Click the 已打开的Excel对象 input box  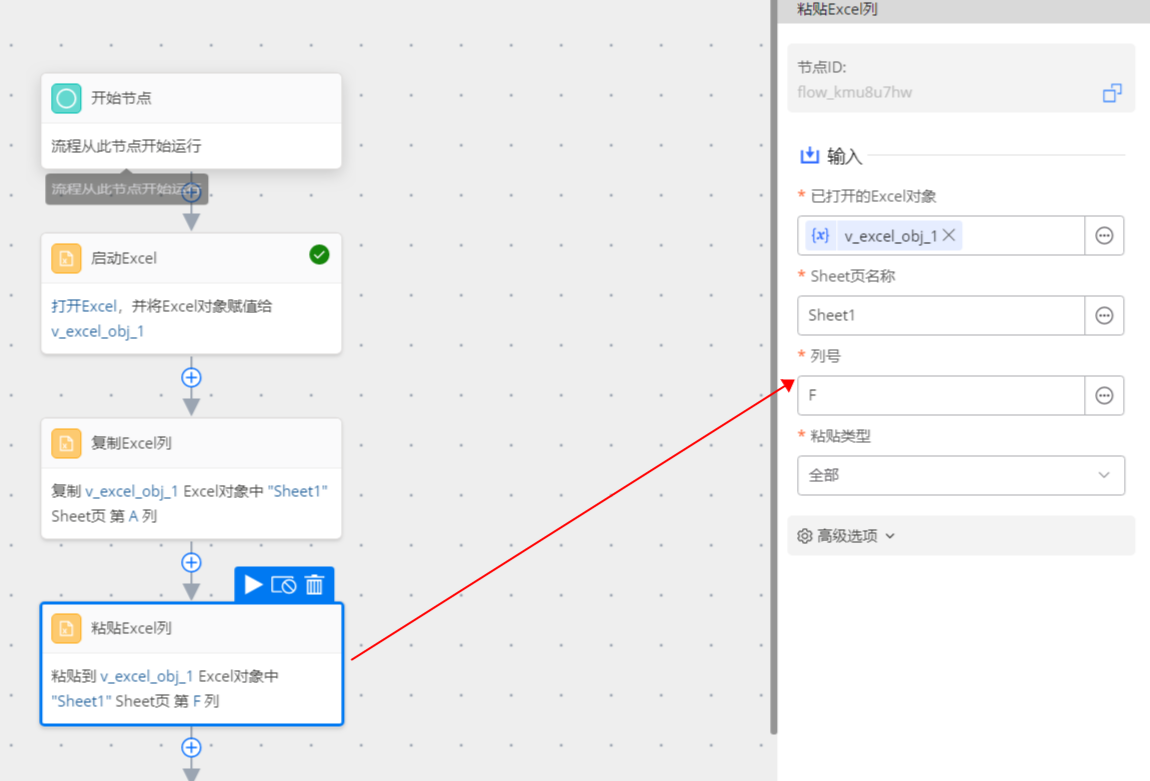[x=941, y=235]
